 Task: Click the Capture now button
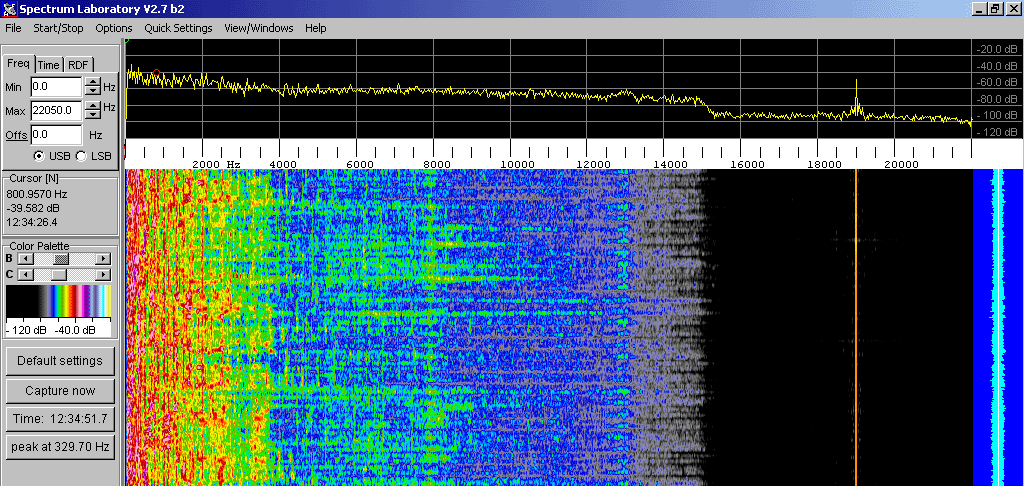click(x=60, y=390)
